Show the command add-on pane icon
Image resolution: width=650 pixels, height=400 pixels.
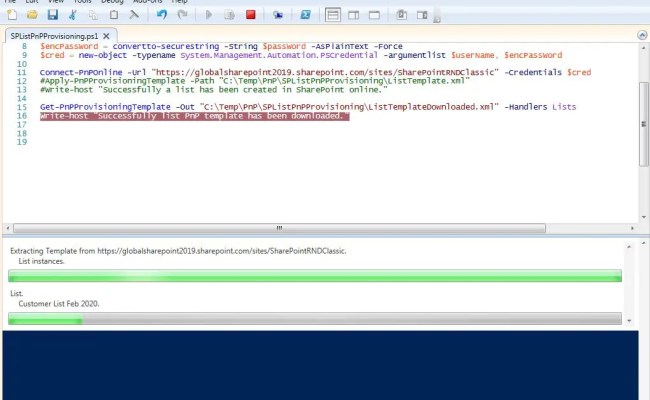pos(422,15)
